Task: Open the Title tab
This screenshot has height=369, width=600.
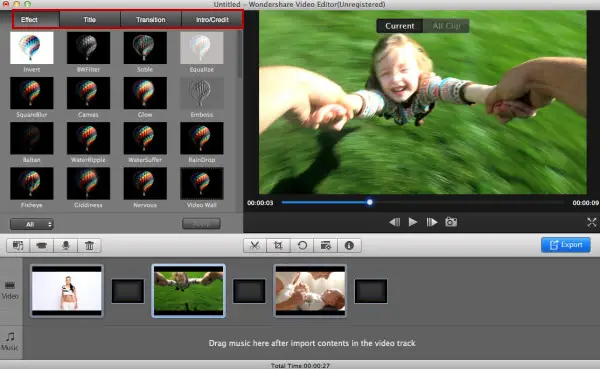Action: click(90, 20)
